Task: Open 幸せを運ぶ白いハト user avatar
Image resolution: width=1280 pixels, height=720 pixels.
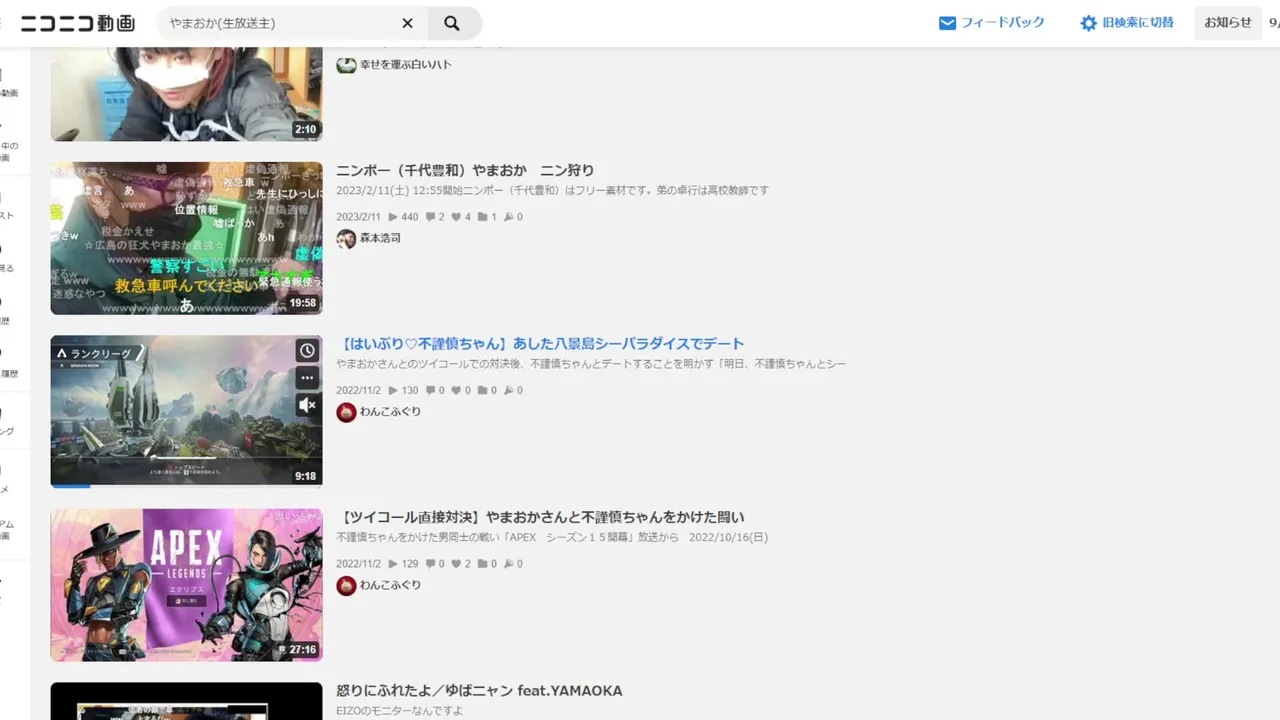Action: pos(346,64)
